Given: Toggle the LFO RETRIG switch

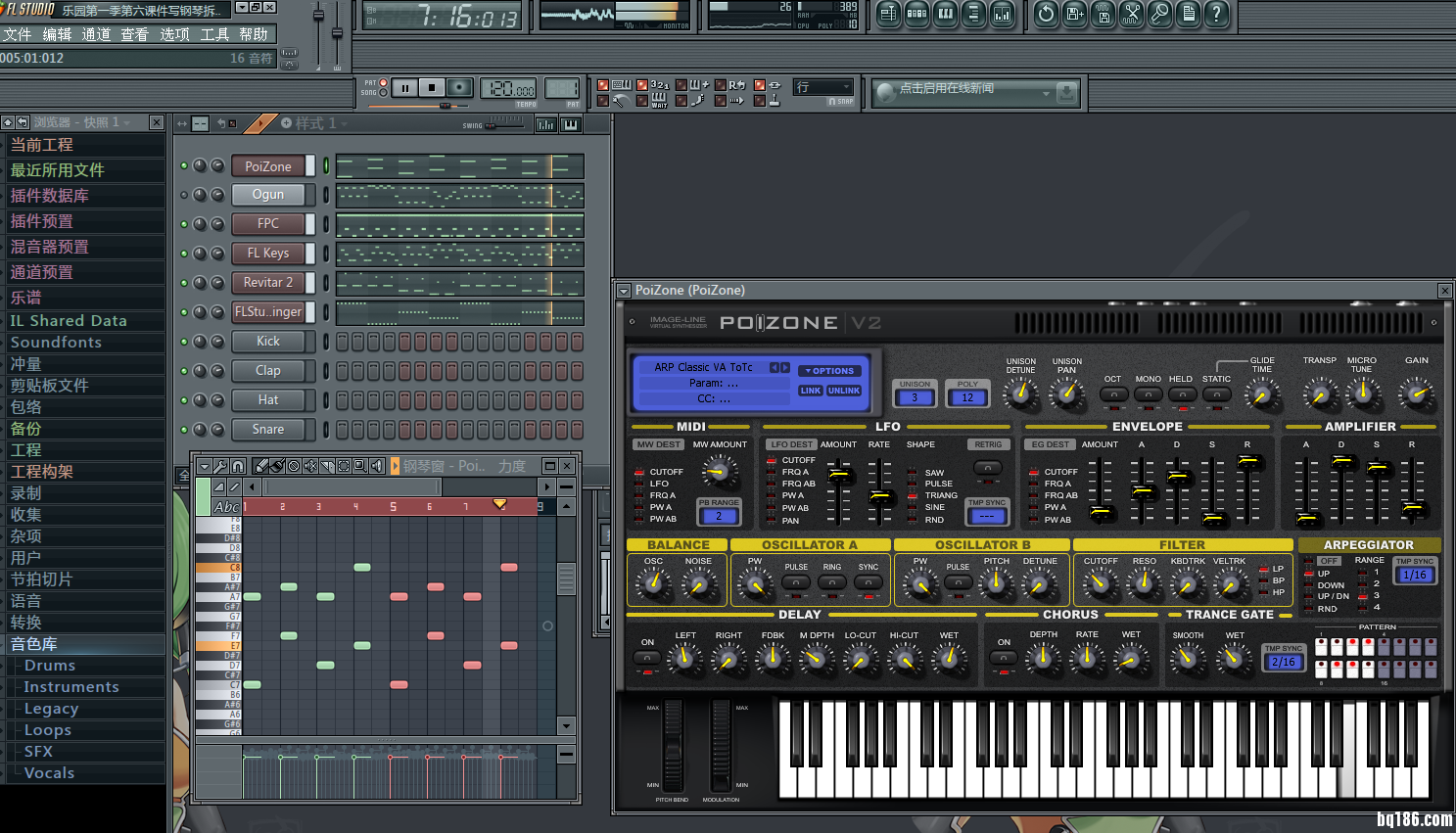Looking at the screenshot, I should click(988, 468).
